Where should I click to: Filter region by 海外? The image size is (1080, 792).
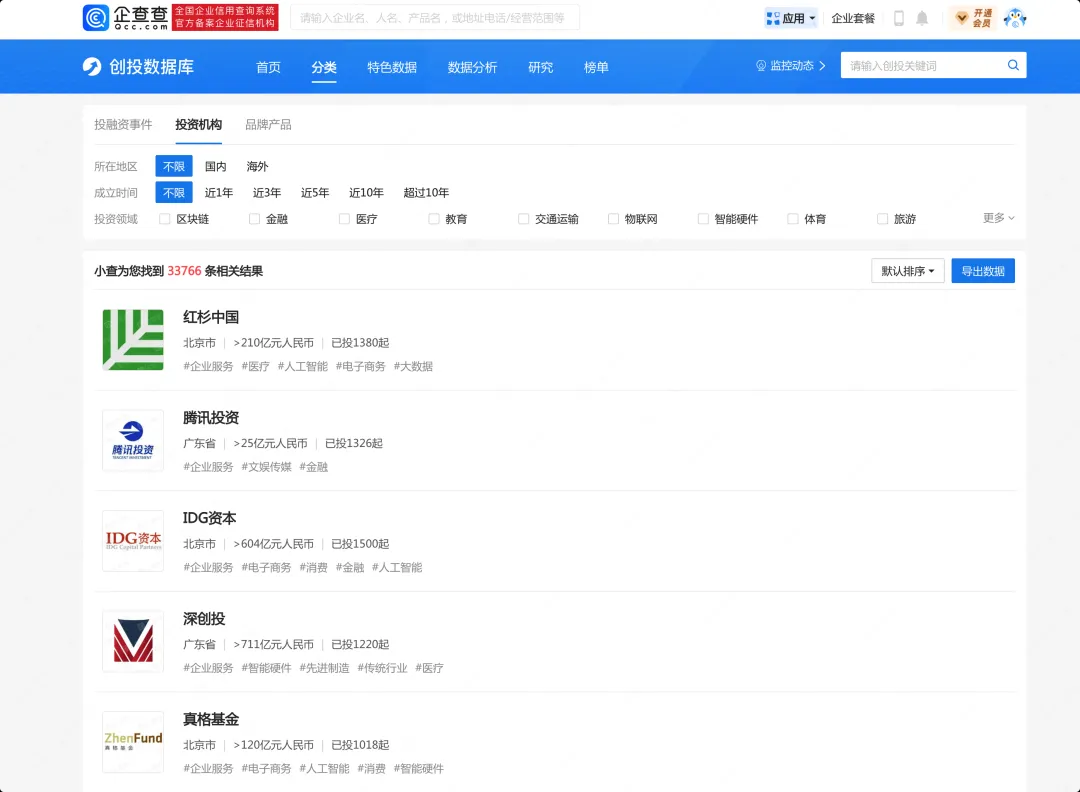[x=257, y=166]
